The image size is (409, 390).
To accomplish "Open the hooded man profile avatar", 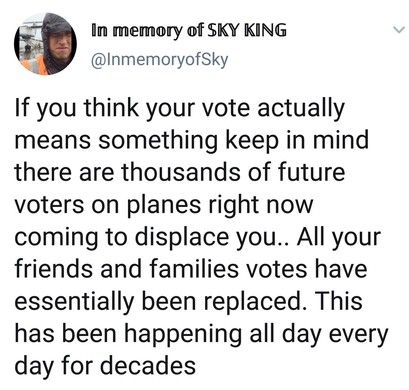I will (46, 44).
